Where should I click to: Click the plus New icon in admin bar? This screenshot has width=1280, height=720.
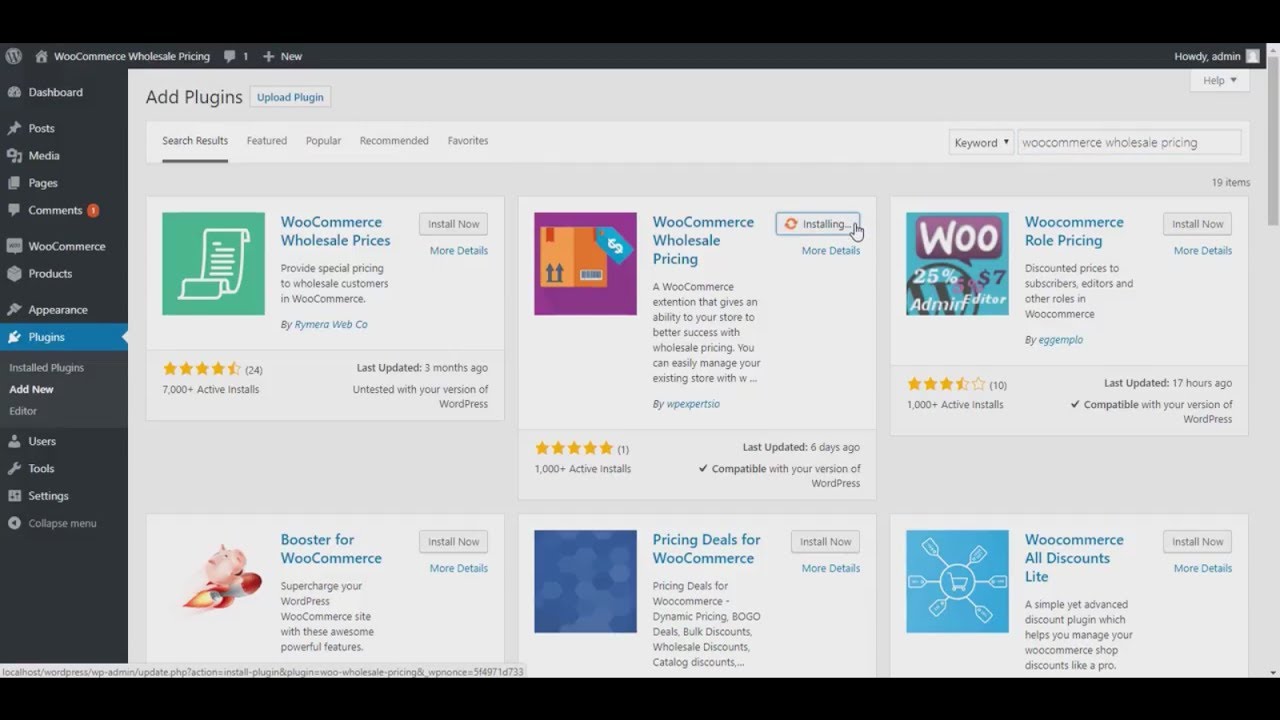tap(269, 56)
